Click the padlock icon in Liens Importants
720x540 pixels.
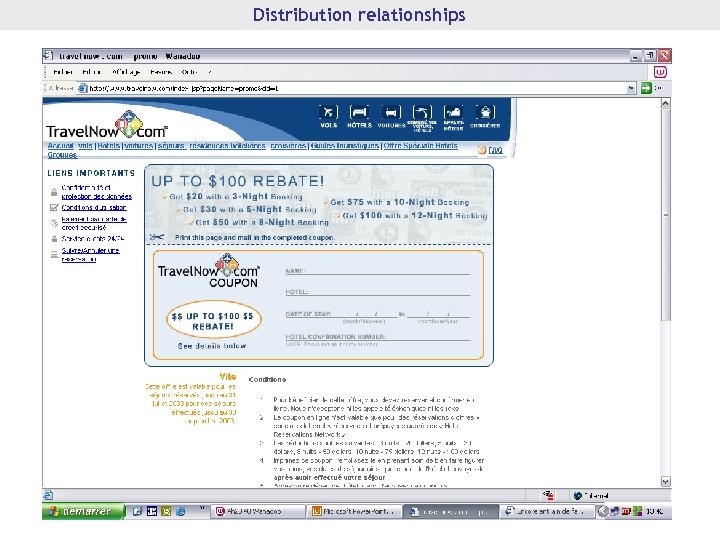tap(54, 192)
